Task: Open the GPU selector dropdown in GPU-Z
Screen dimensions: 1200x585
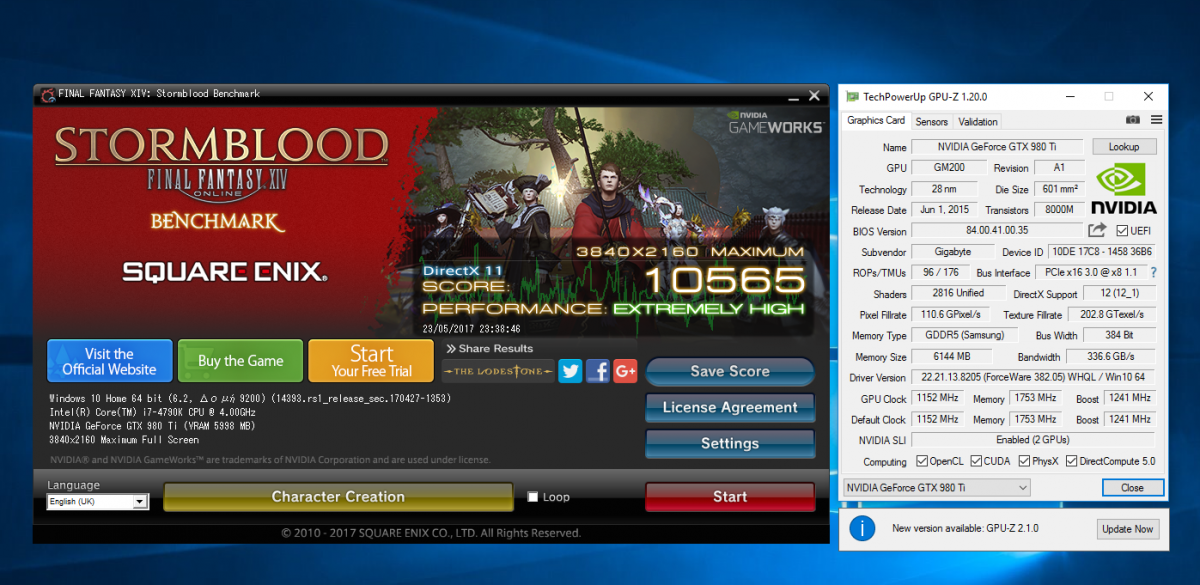Action: (936, 487)
